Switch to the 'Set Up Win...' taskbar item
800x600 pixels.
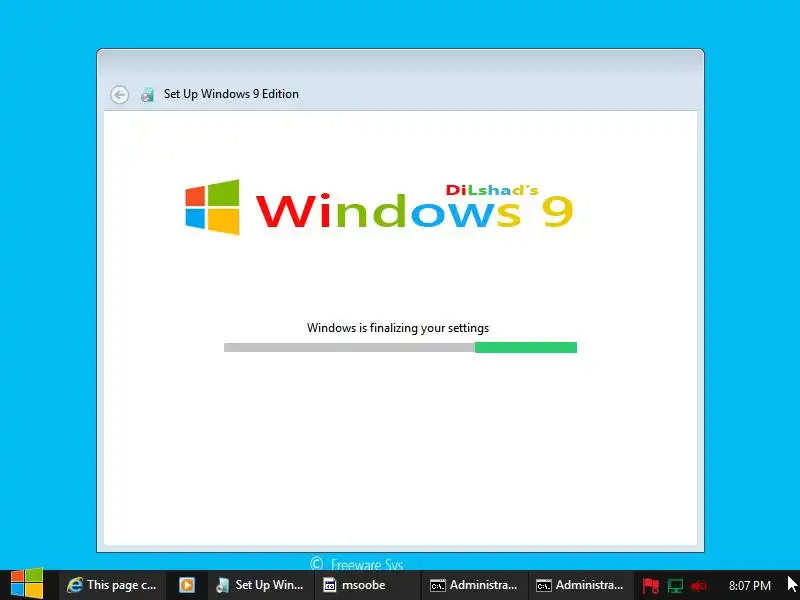[260, 585]
